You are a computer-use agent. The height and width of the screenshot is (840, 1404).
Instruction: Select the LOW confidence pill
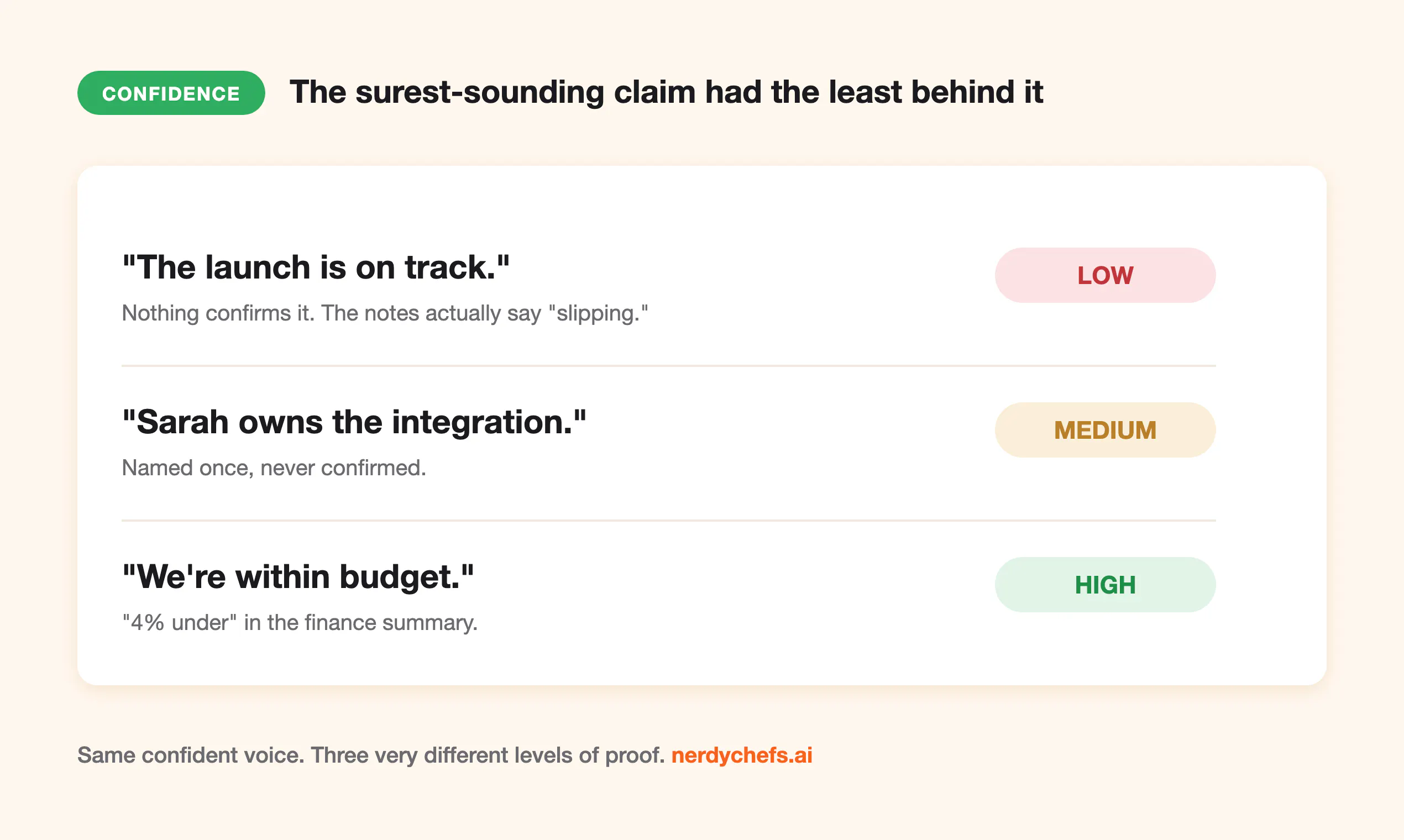(1105, 275)
